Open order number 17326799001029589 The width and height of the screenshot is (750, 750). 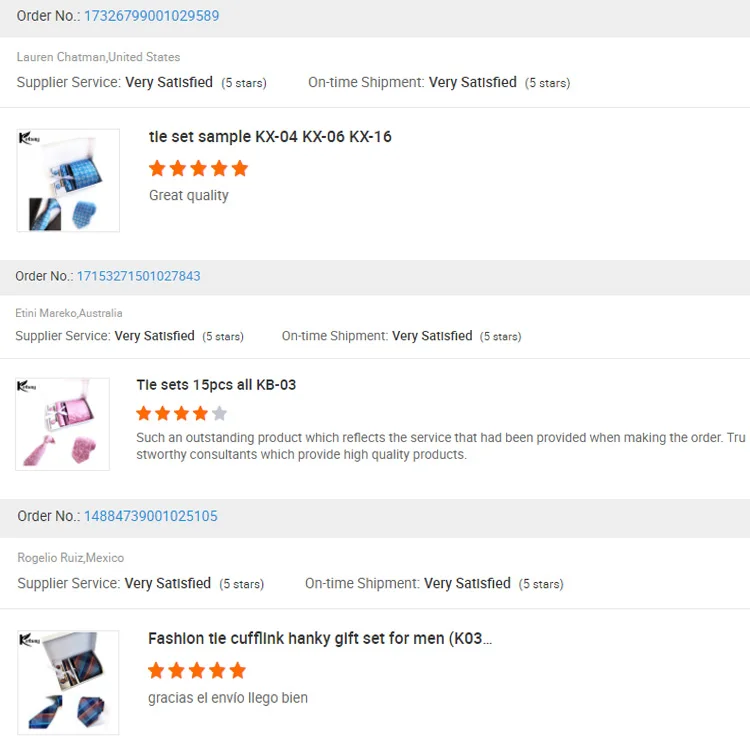tap(151, 16)
